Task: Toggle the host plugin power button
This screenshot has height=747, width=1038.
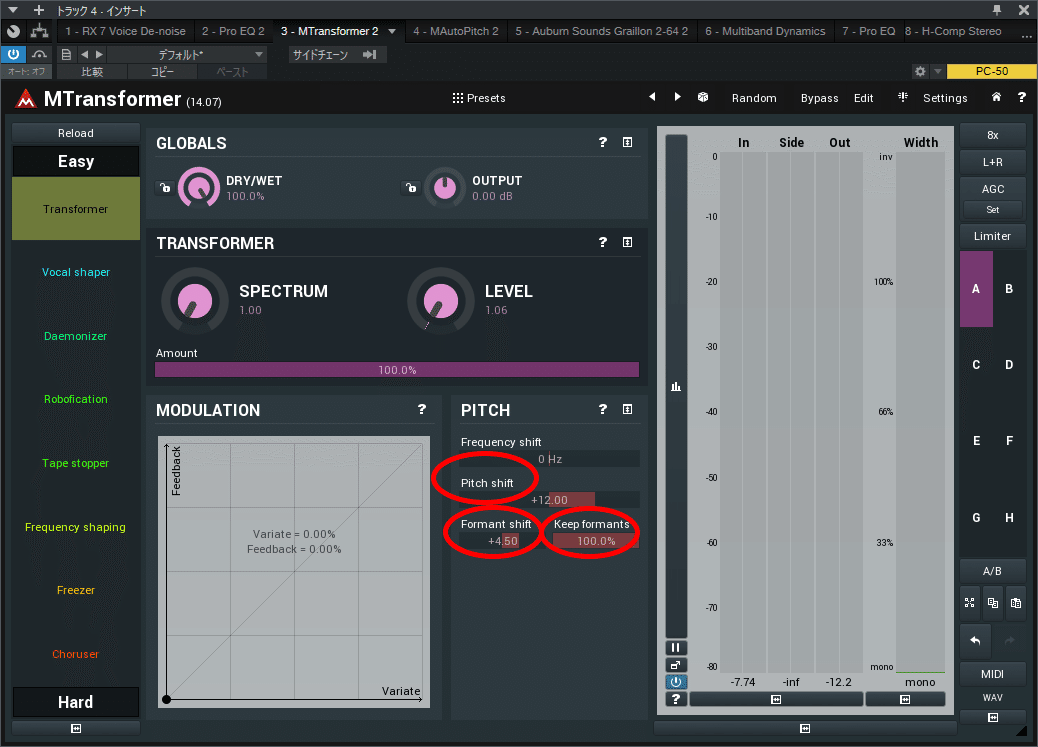Action: [x=13, y=54]
